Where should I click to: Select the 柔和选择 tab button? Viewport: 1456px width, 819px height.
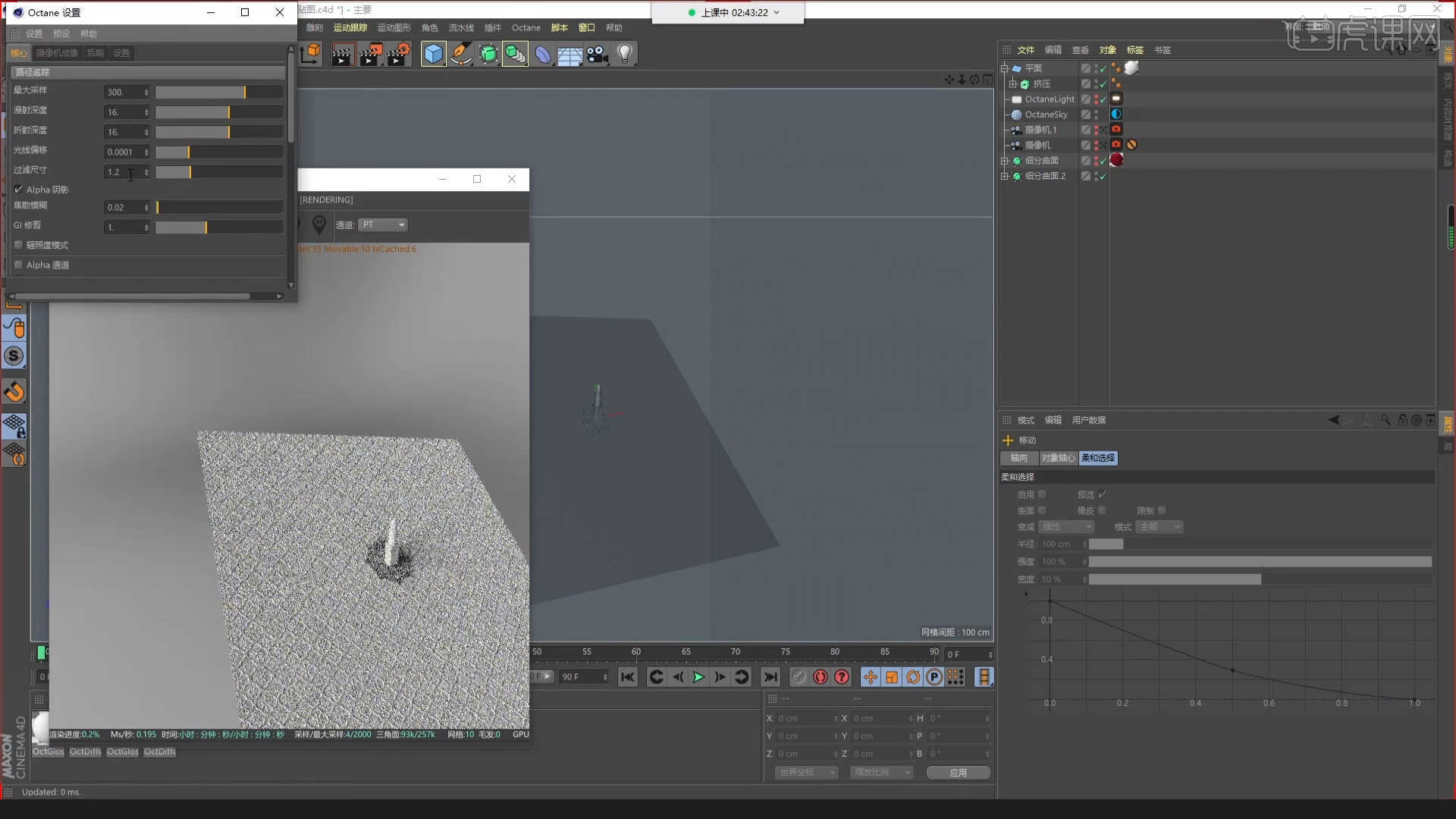[x=1097, y=458]
